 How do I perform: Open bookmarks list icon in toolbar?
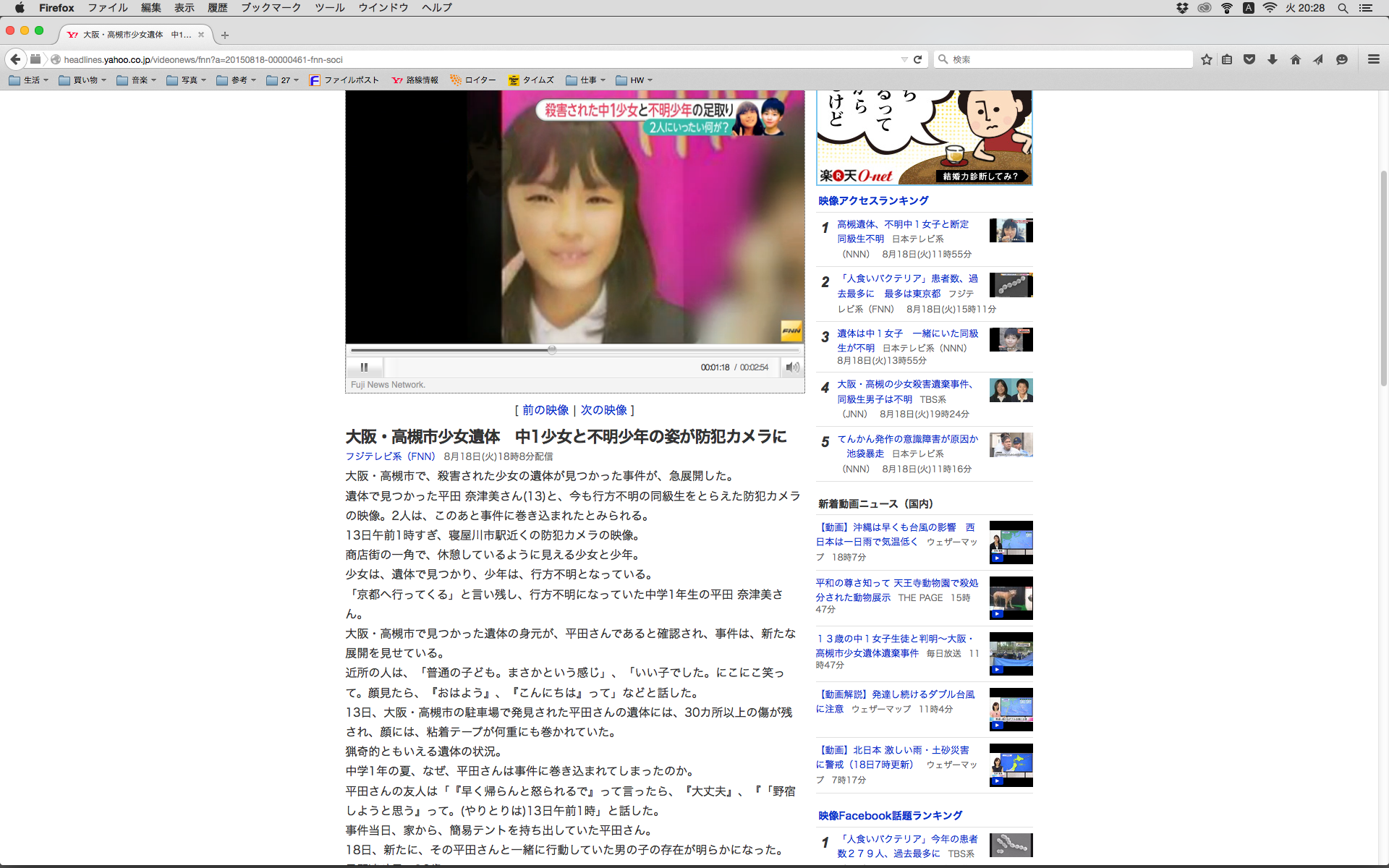[x=1227, y=59]
